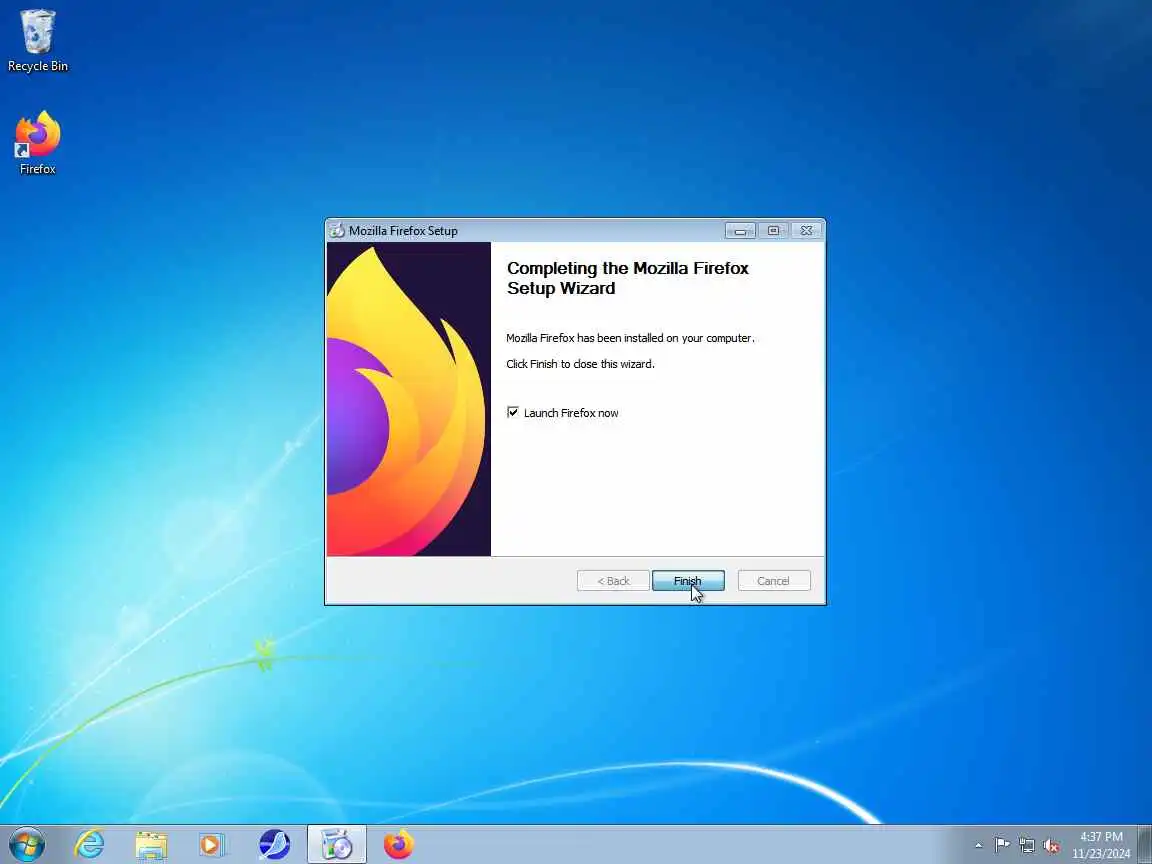Click text Mozilla Firefox has been installed
The height and width of the screenshot is (864, 1152).
pyautogui.click(x=630, y=338)
